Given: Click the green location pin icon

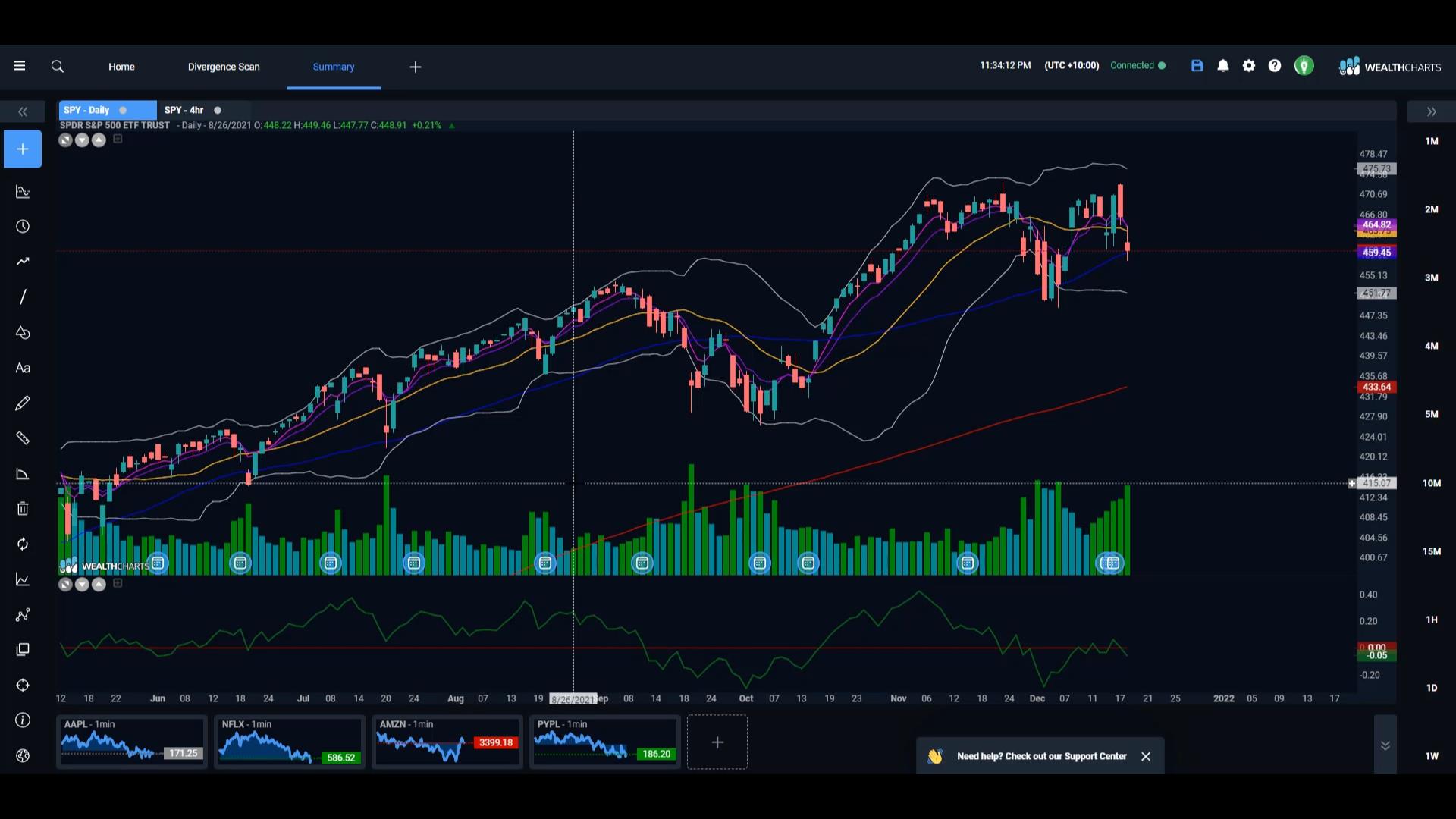Looking at the screenshot, I should (x=1304, y=66).
